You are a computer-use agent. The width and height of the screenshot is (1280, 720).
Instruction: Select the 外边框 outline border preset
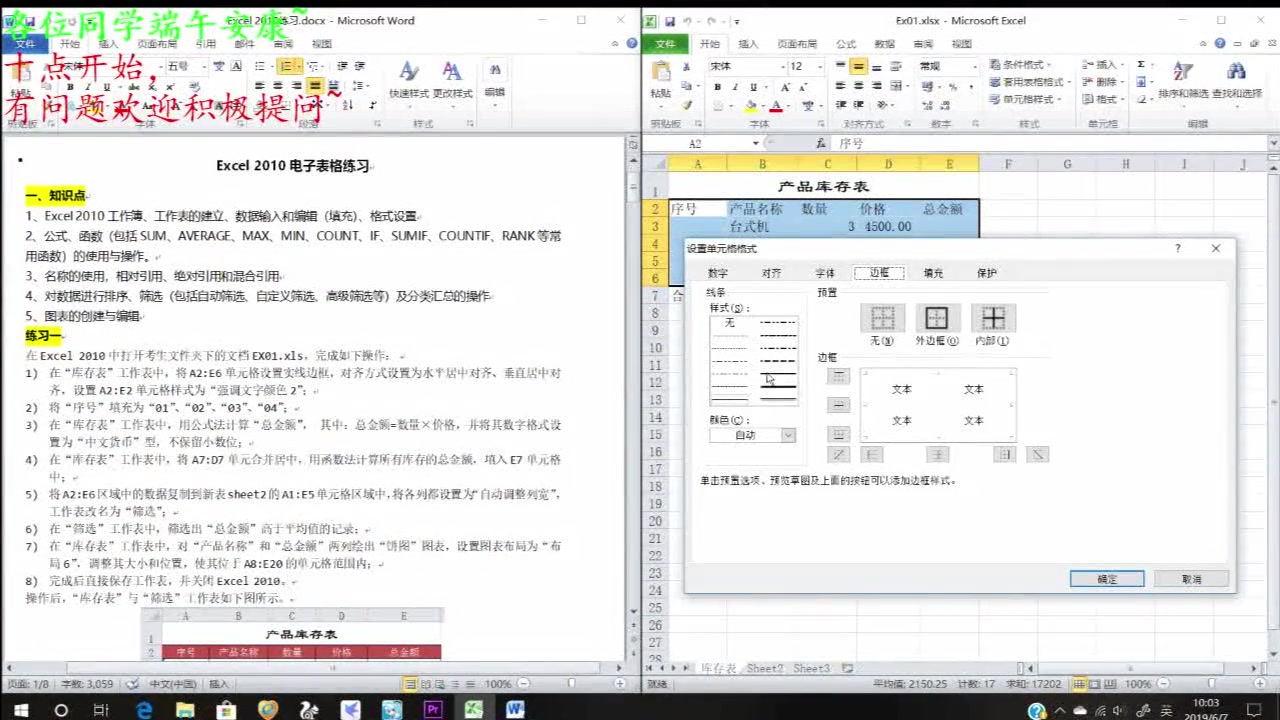(936, 318)
